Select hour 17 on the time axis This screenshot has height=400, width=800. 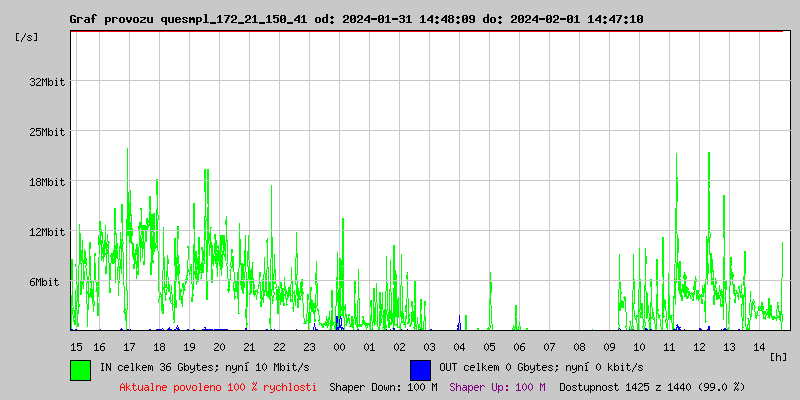(129, 346)
